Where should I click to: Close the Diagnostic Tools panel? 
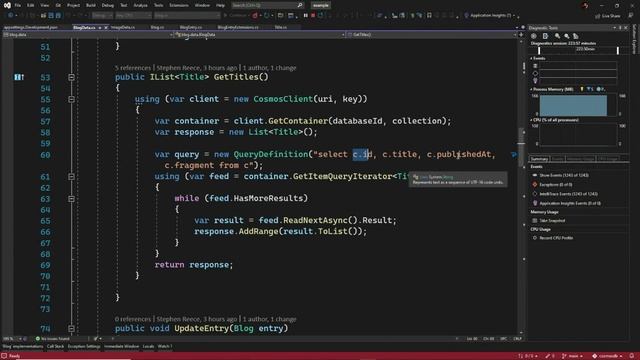tap(626, 28)
